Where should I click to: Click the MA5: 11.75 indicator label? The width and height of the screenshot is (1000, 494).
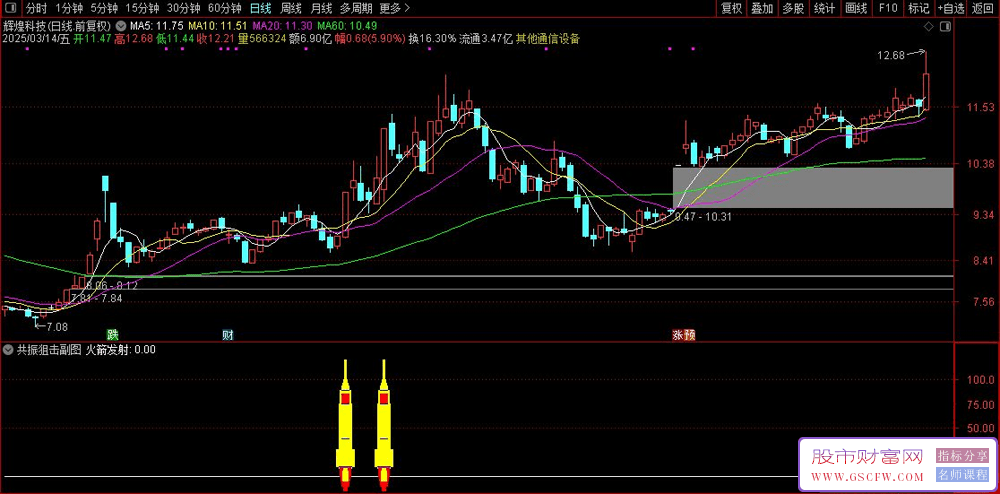(x=156, y=26)
